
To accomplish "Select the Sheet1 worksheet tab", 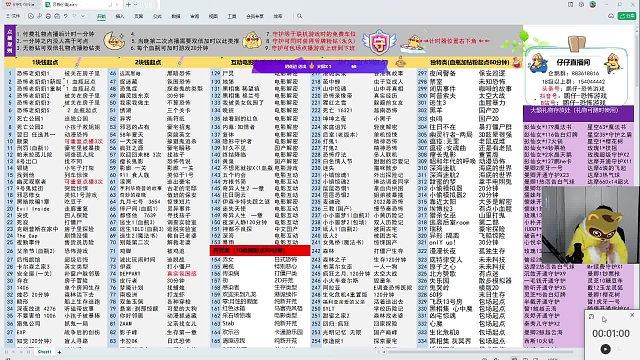I will [44, 352].
